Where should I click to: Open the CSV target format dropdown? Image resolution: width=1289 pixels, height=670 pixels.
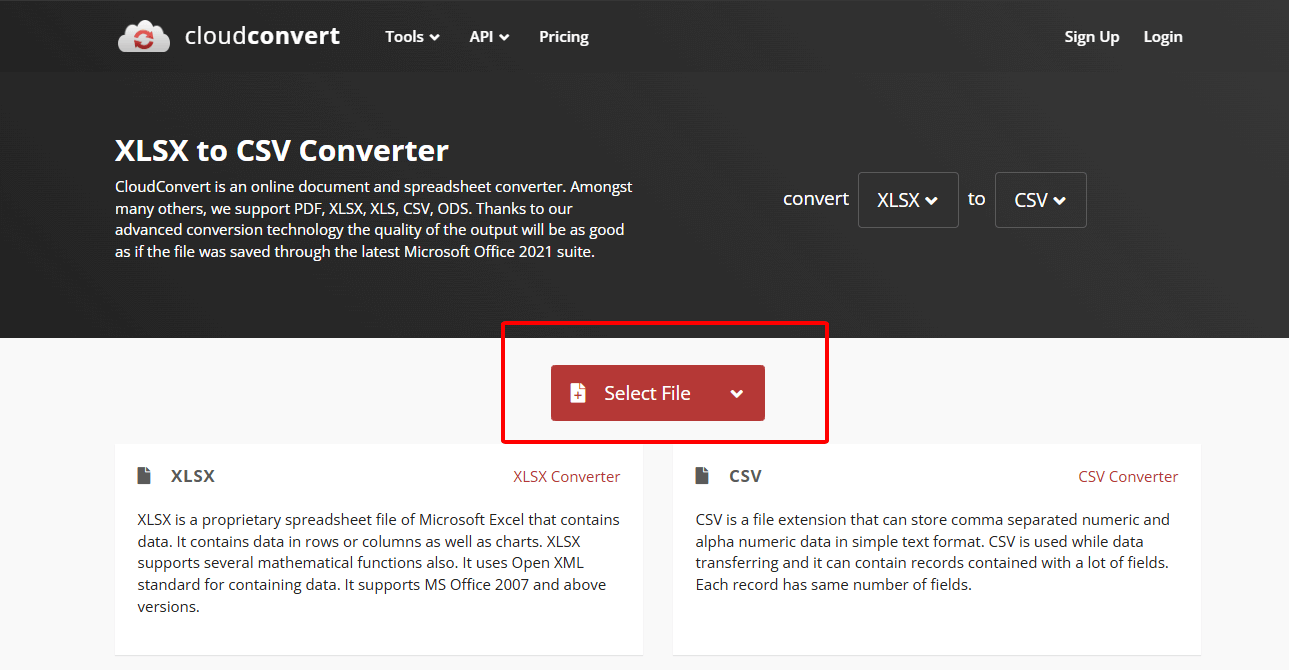tap(1040, 200)
